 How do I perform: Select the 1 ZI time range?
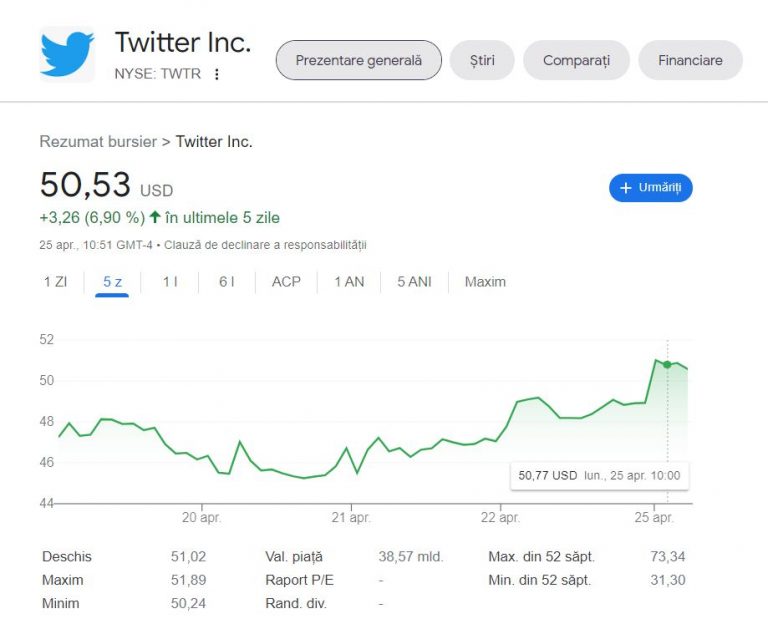55,282
